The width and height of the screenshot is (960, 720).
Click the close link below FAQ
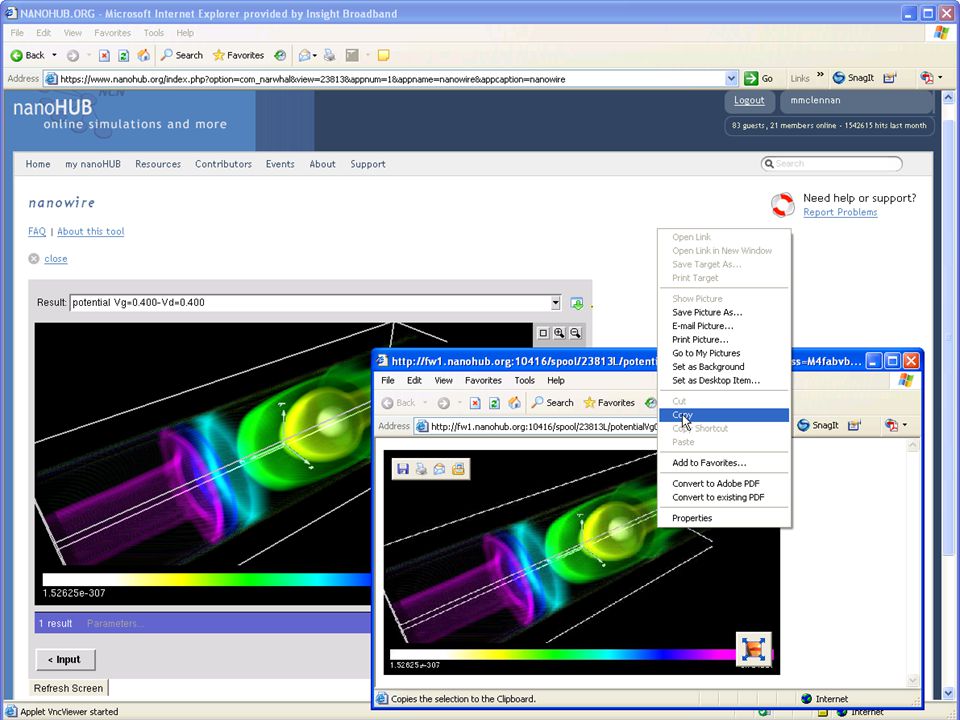pyautogui.click(x=56, y=259)
